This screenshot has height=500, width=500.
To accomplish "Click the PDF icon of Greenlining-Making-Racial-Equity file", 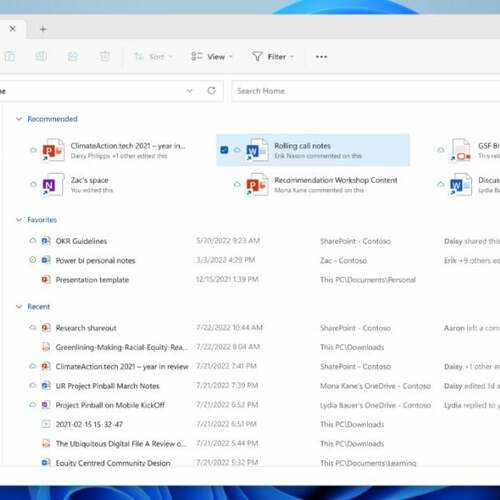I will click(46, 347).
